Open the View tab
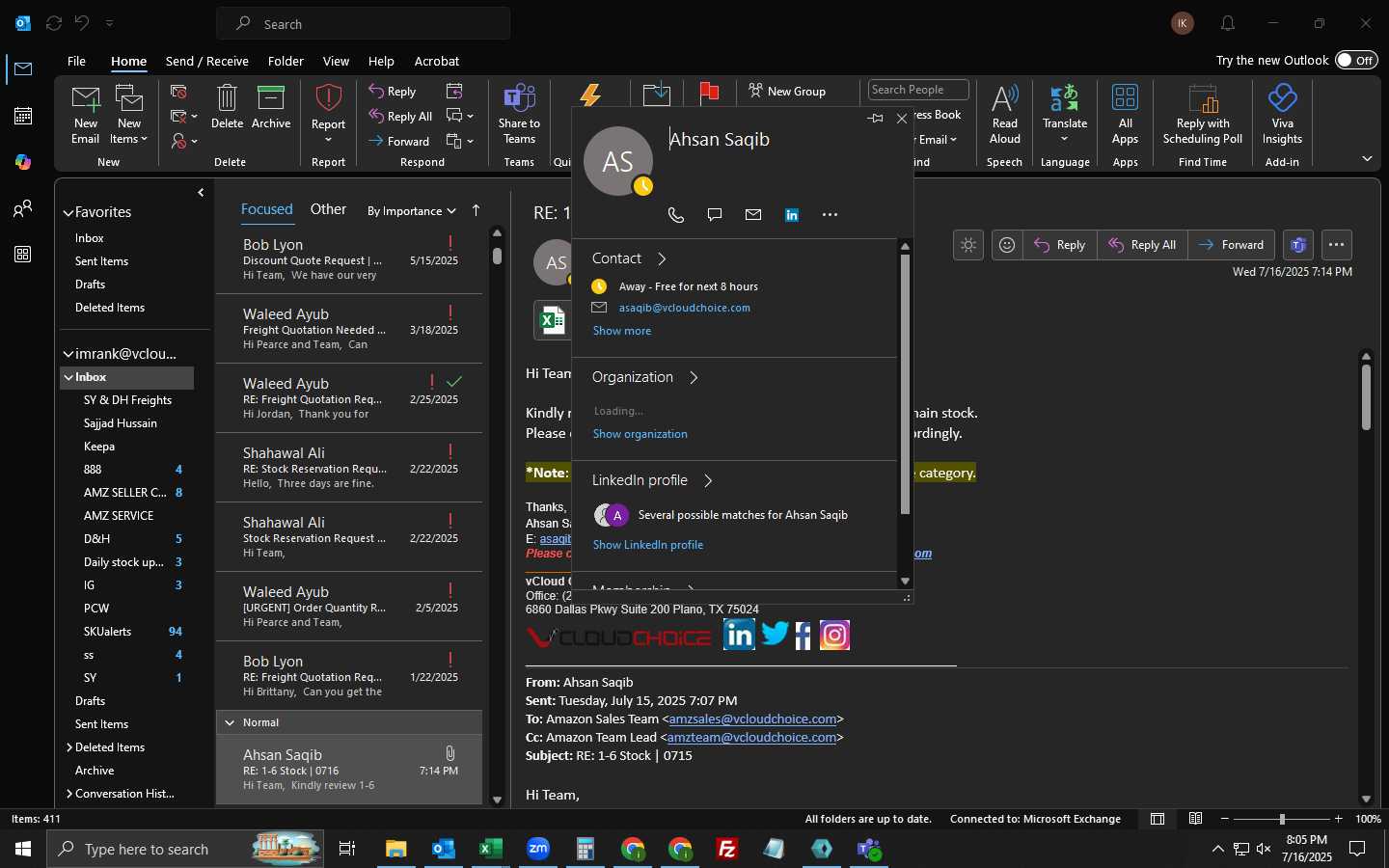The height and width of the screenshot is (868, 1389). [336, 61]
